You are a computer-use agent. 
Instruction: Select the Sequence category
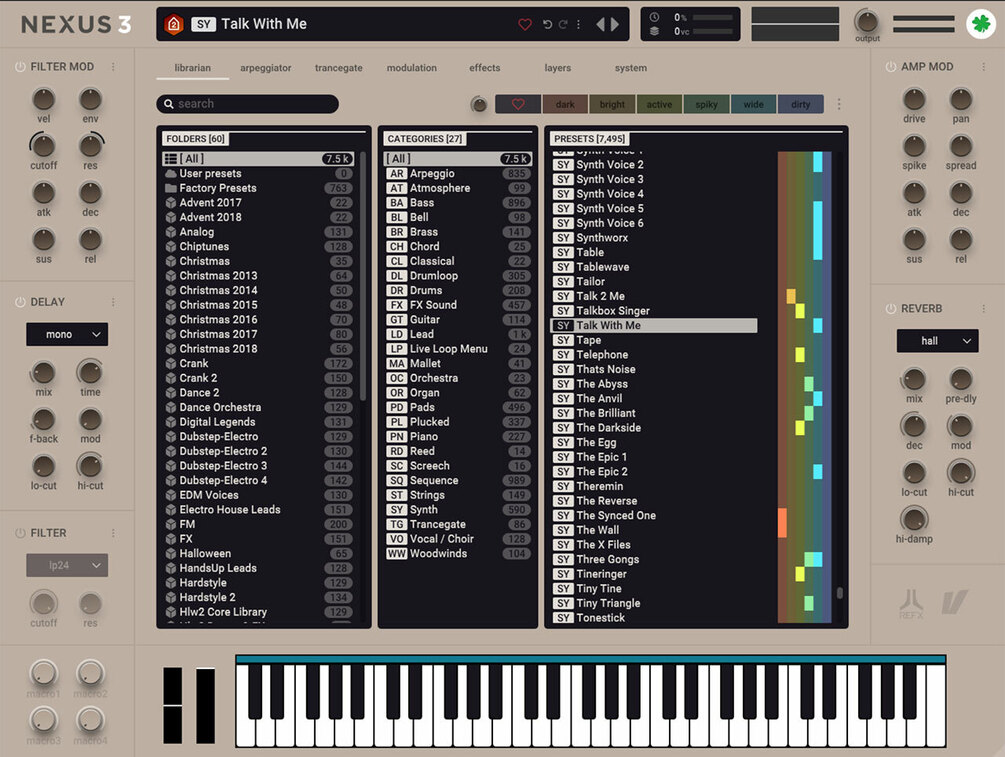click(458, 480)
